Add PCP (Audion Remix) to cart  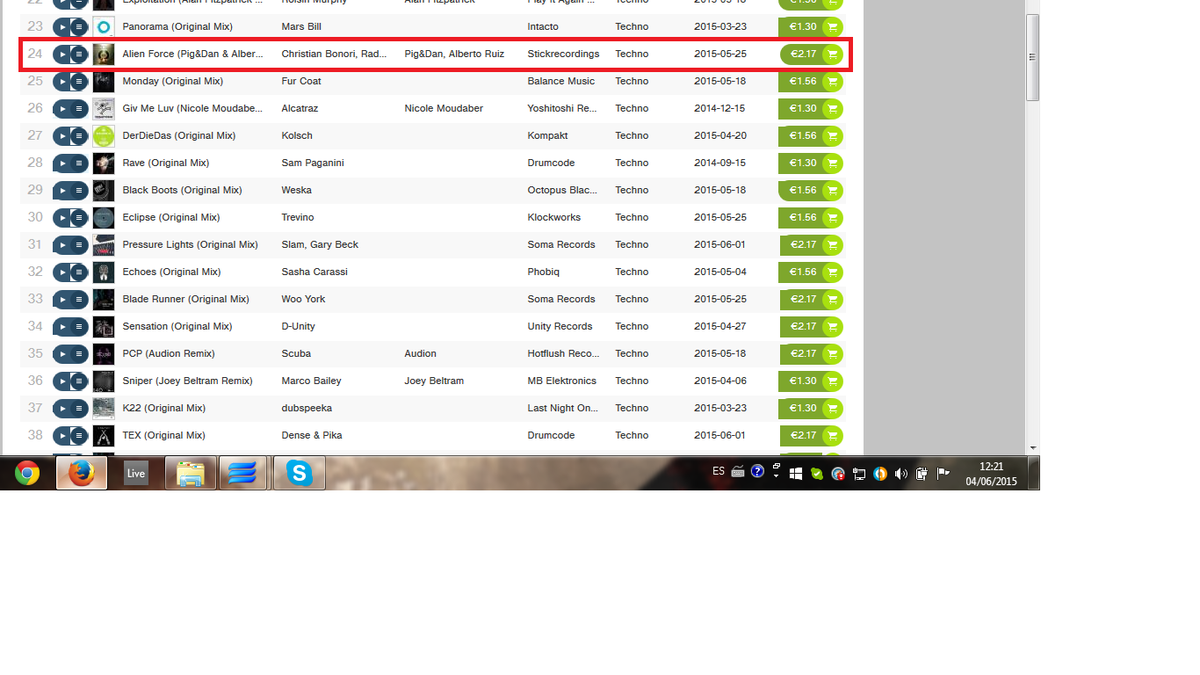click(811, 353)
